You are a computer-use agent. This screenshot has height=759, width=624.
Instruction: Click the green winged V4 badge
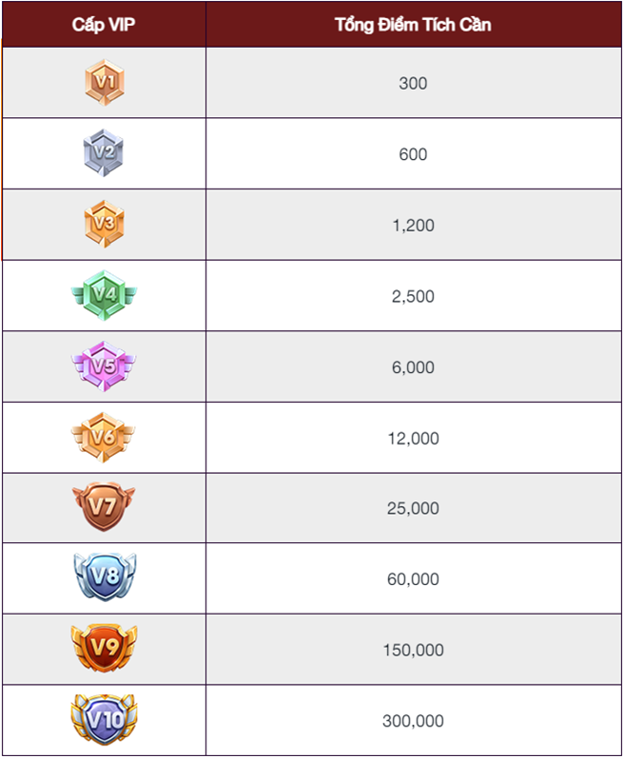click(104, 295)
